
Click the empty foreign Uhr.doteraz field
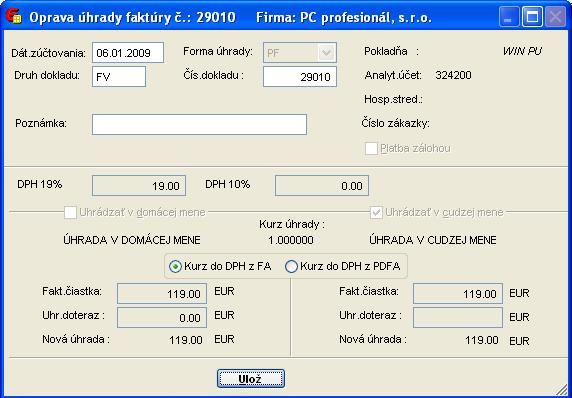pos(458,317)
